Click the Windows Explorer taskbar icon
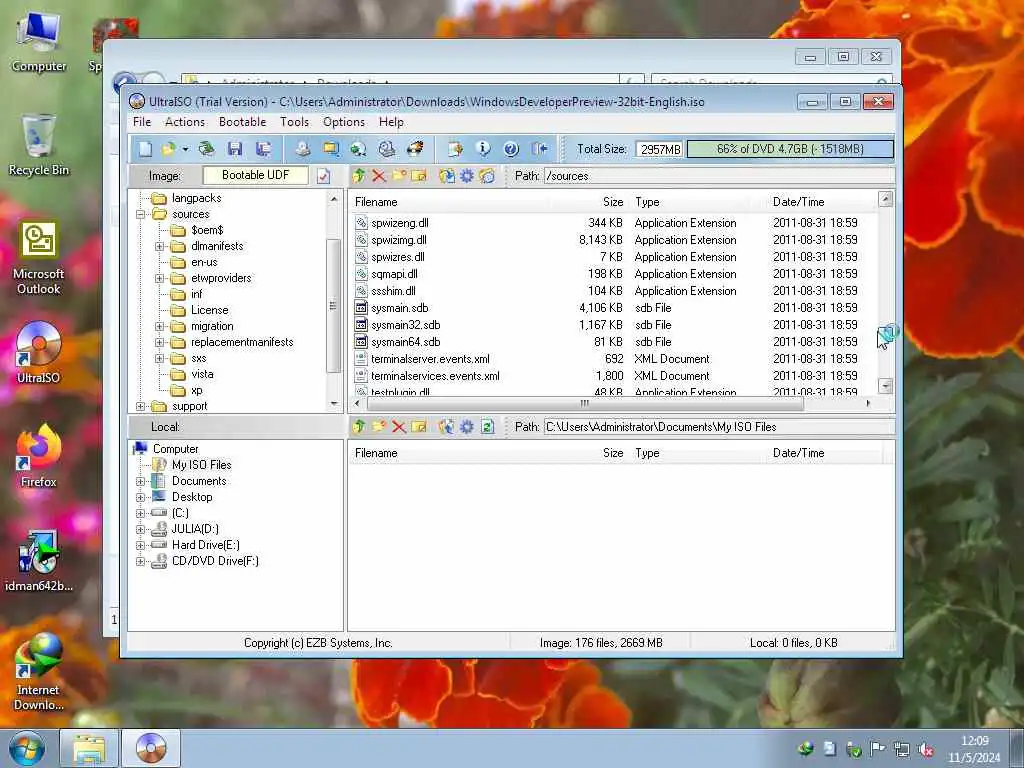The width and height of the screenshot is (1024, 768). [89, 748]
